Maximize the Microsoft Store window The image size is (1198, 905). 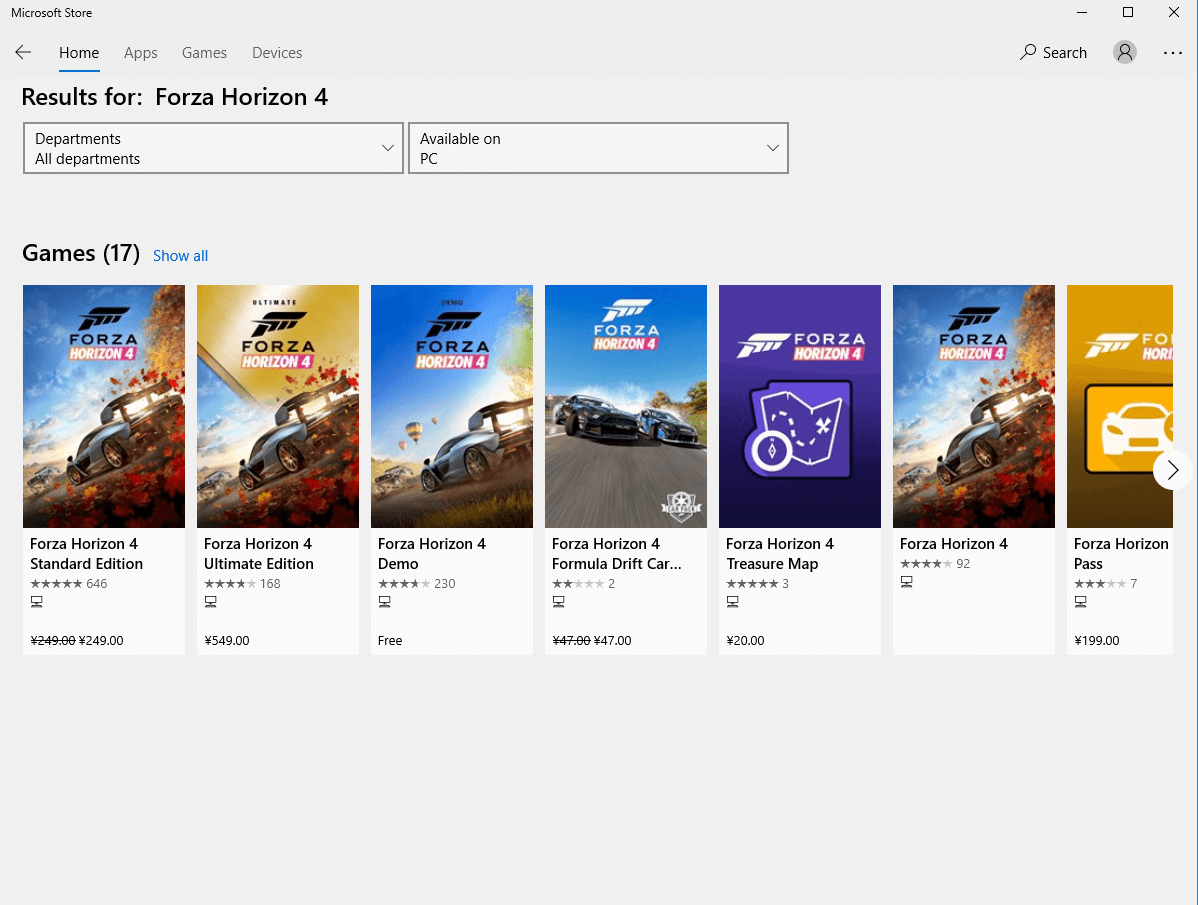pyautogui.click(x=1128, y=12)
